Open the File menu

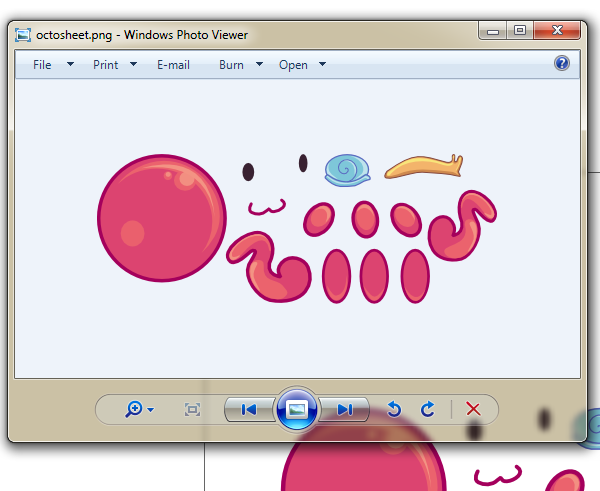point(42,65)
